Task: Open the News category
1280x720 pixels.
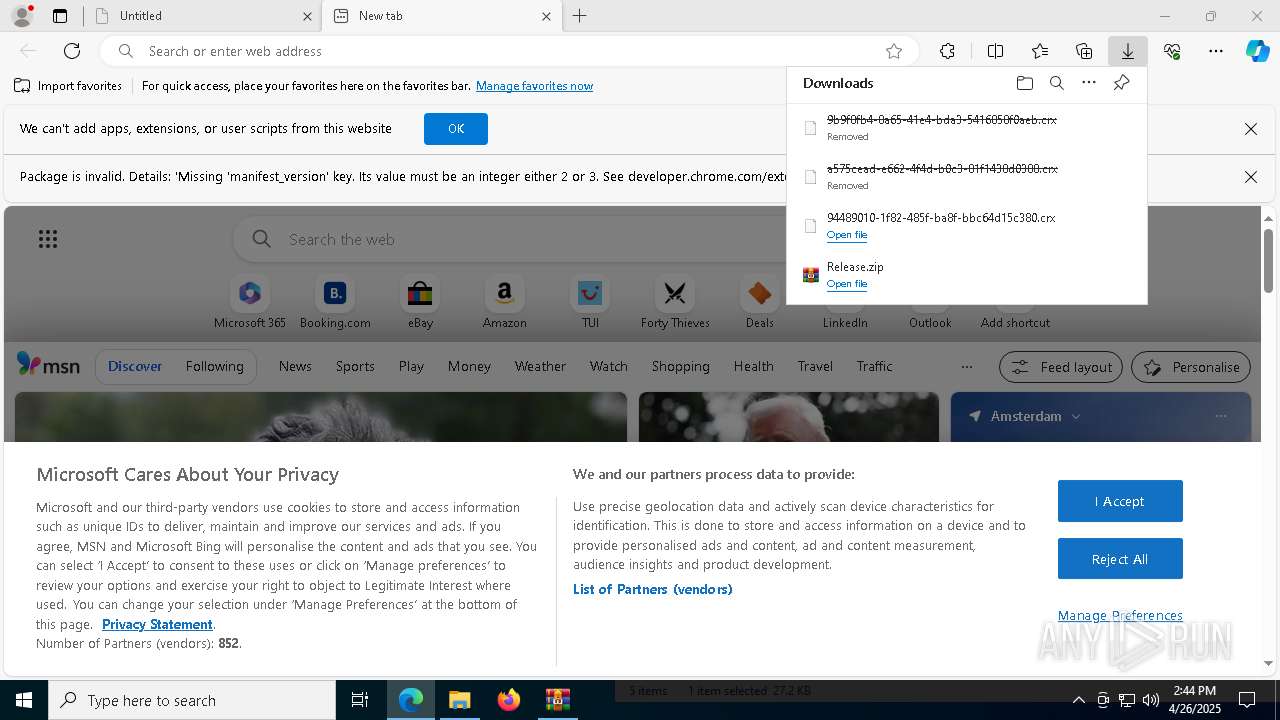Action: click(x=295, y=366)
